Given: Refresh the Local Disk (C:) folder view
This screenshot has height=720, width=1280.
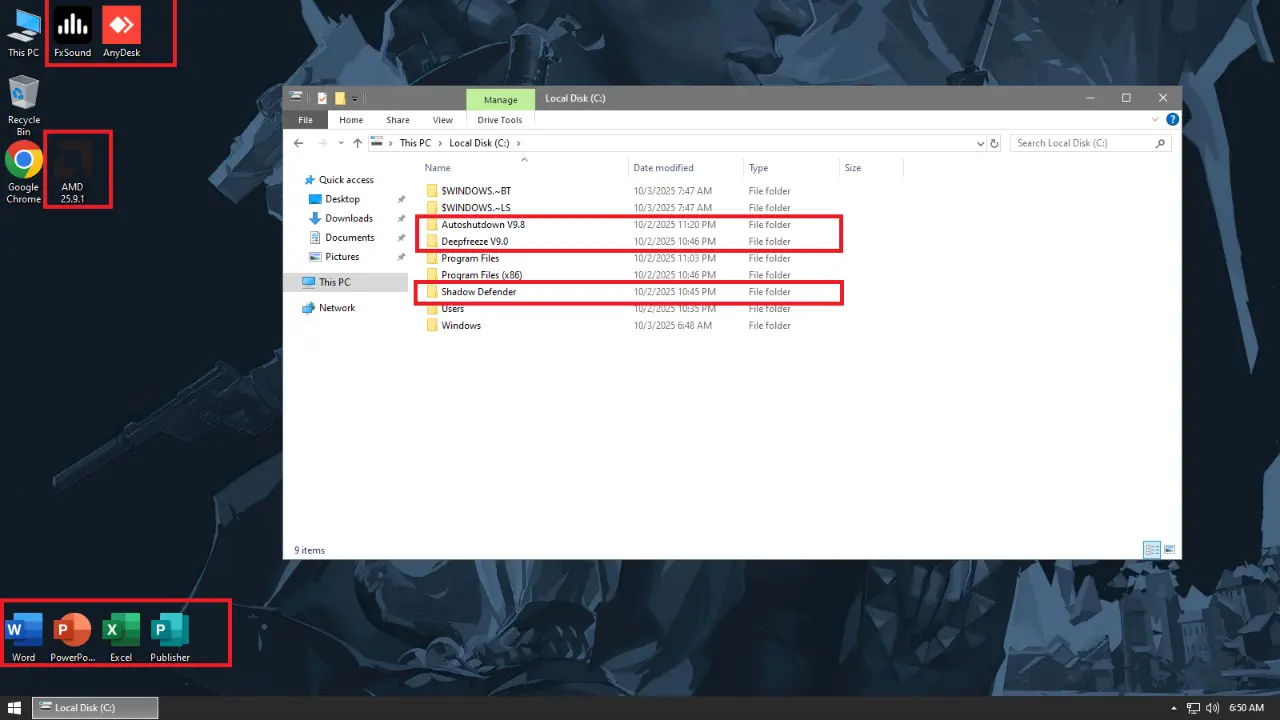Looking at the screenshot, I should tap(994, 143).
